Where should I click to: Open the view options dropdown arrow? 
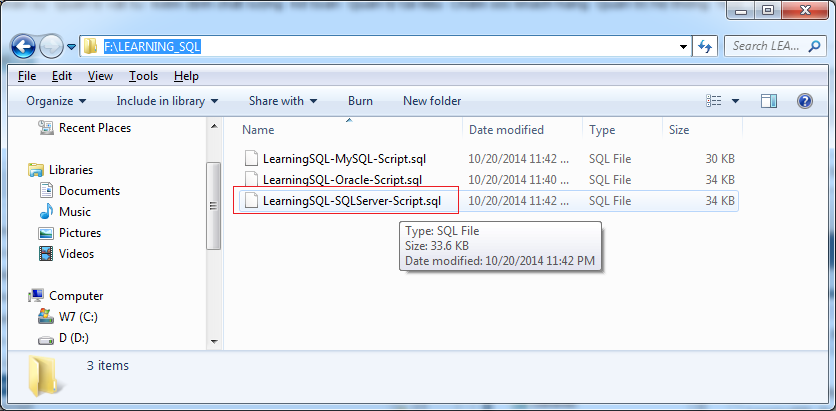(x=735, y=101)
